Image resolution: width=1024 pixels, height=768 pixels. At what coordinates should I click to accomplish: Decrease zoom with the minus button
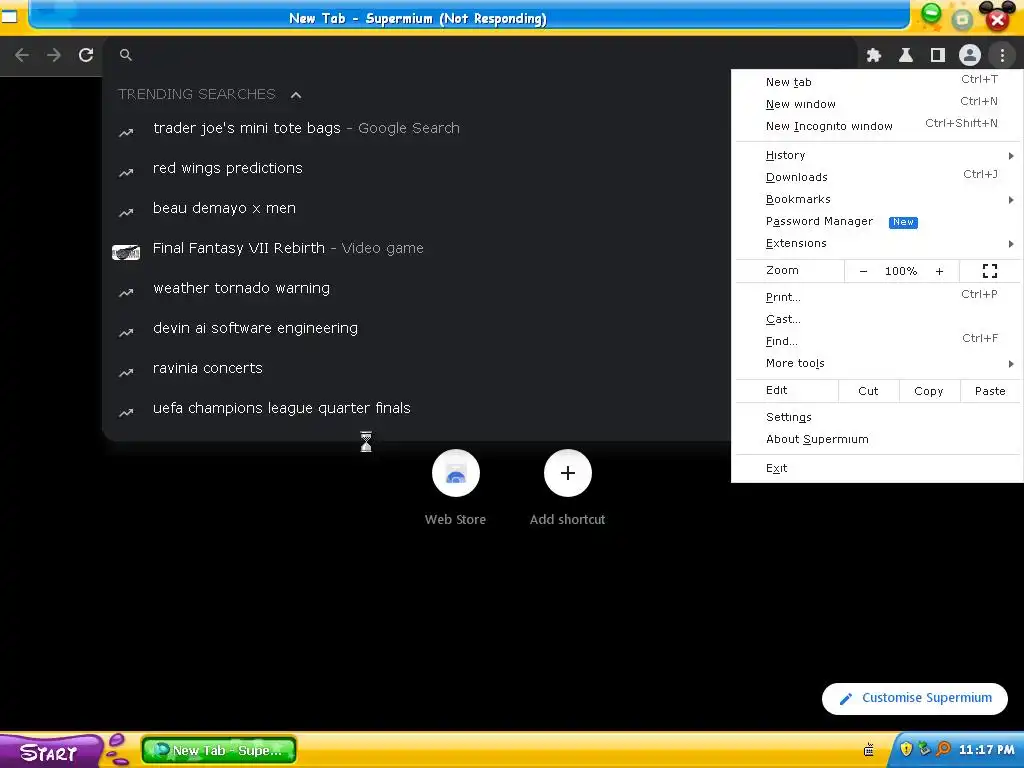point(863,271)
